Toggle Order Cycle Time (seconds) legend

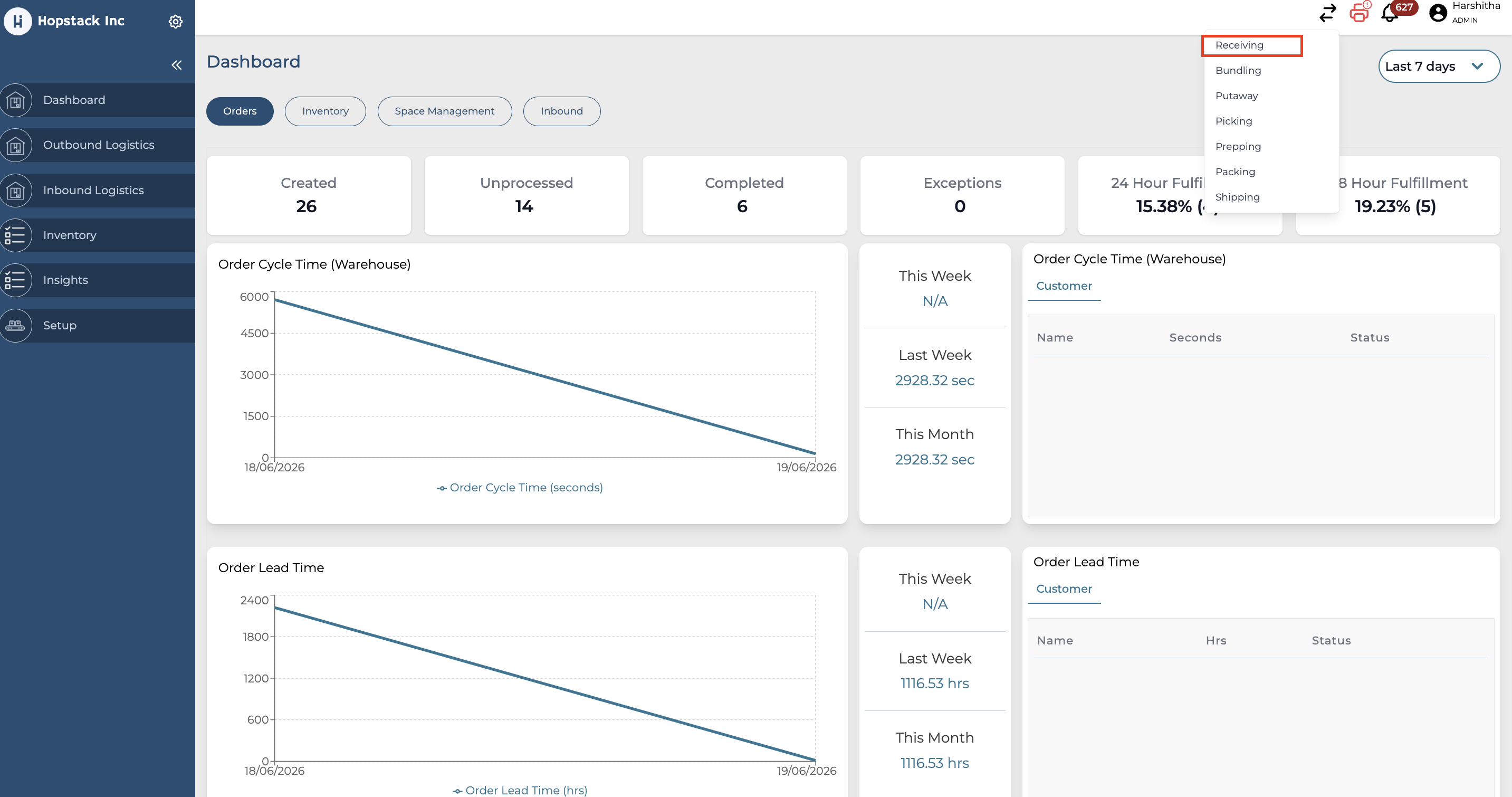520,488
